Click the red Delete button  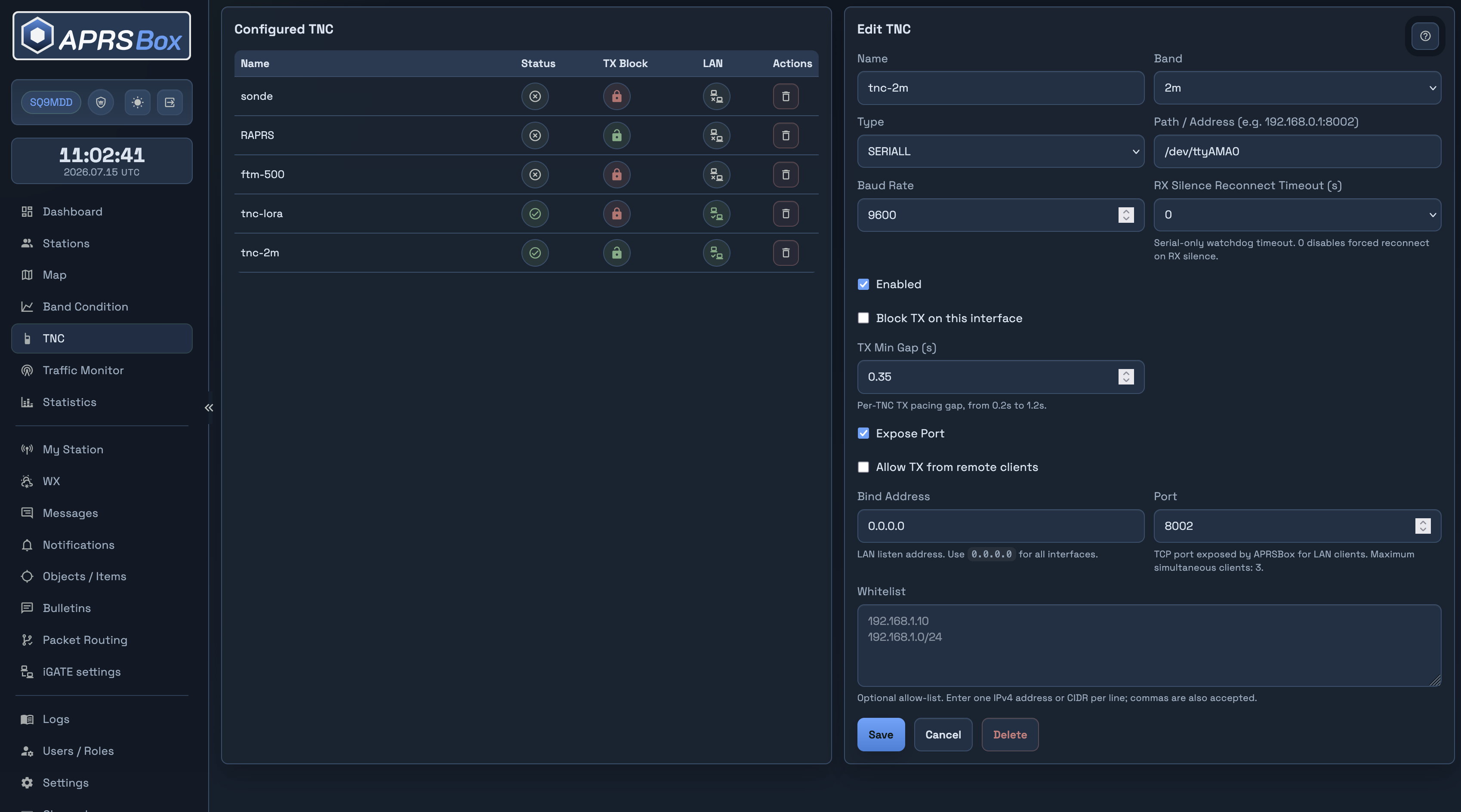(1010, 735)
